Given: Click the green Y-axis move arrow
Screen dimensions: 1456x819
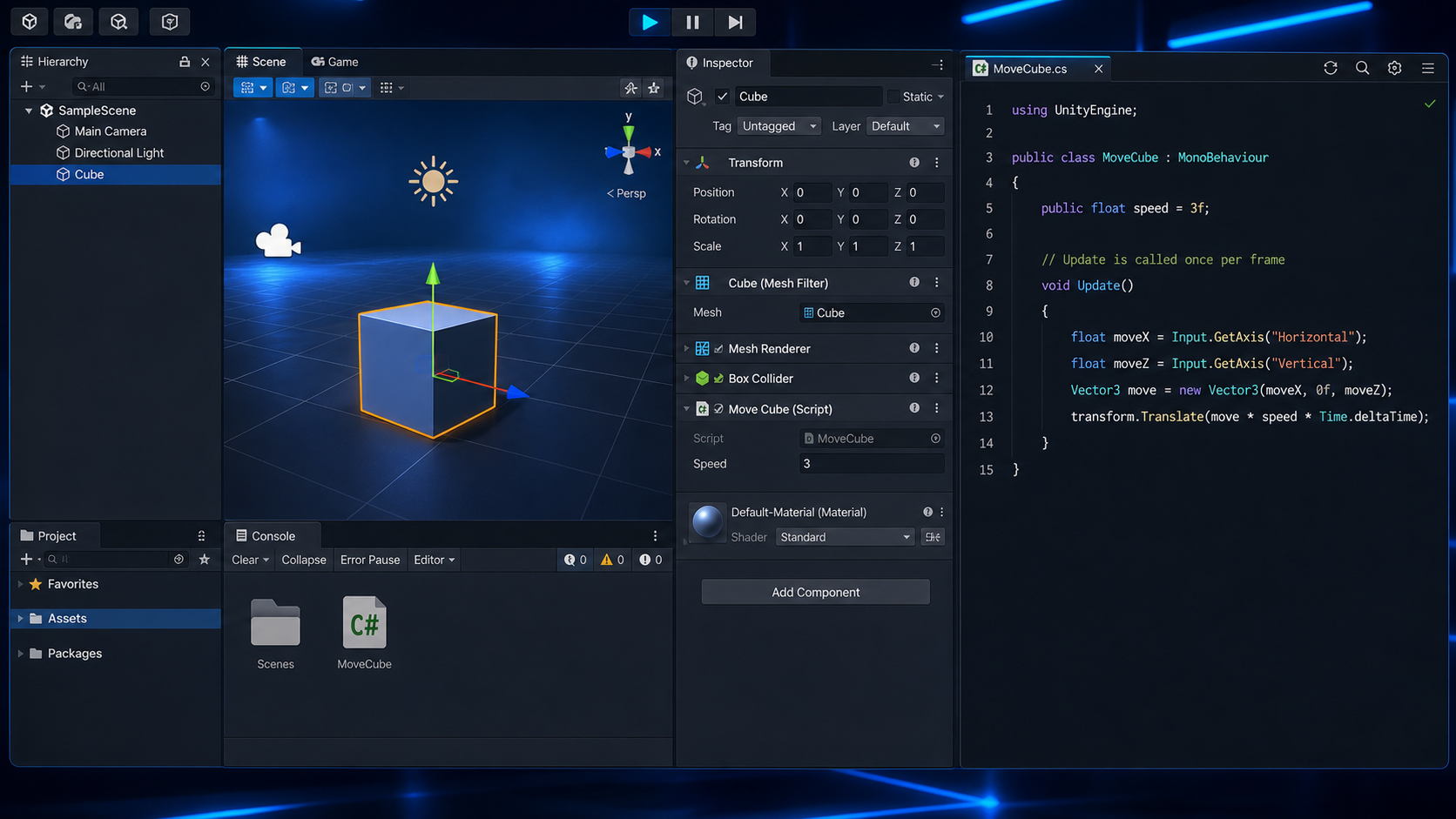Looking at the screenshot, I should 433,274.
